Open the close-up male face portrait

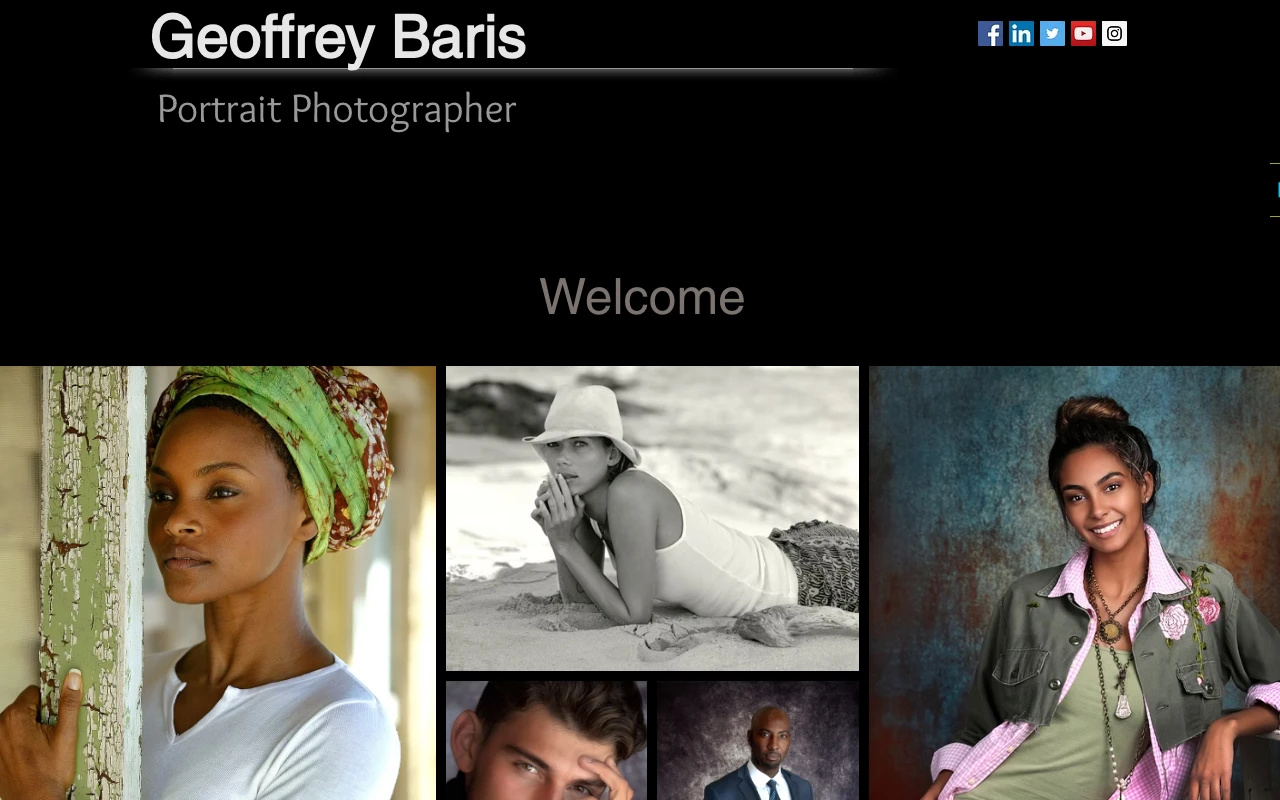[546, 741]
